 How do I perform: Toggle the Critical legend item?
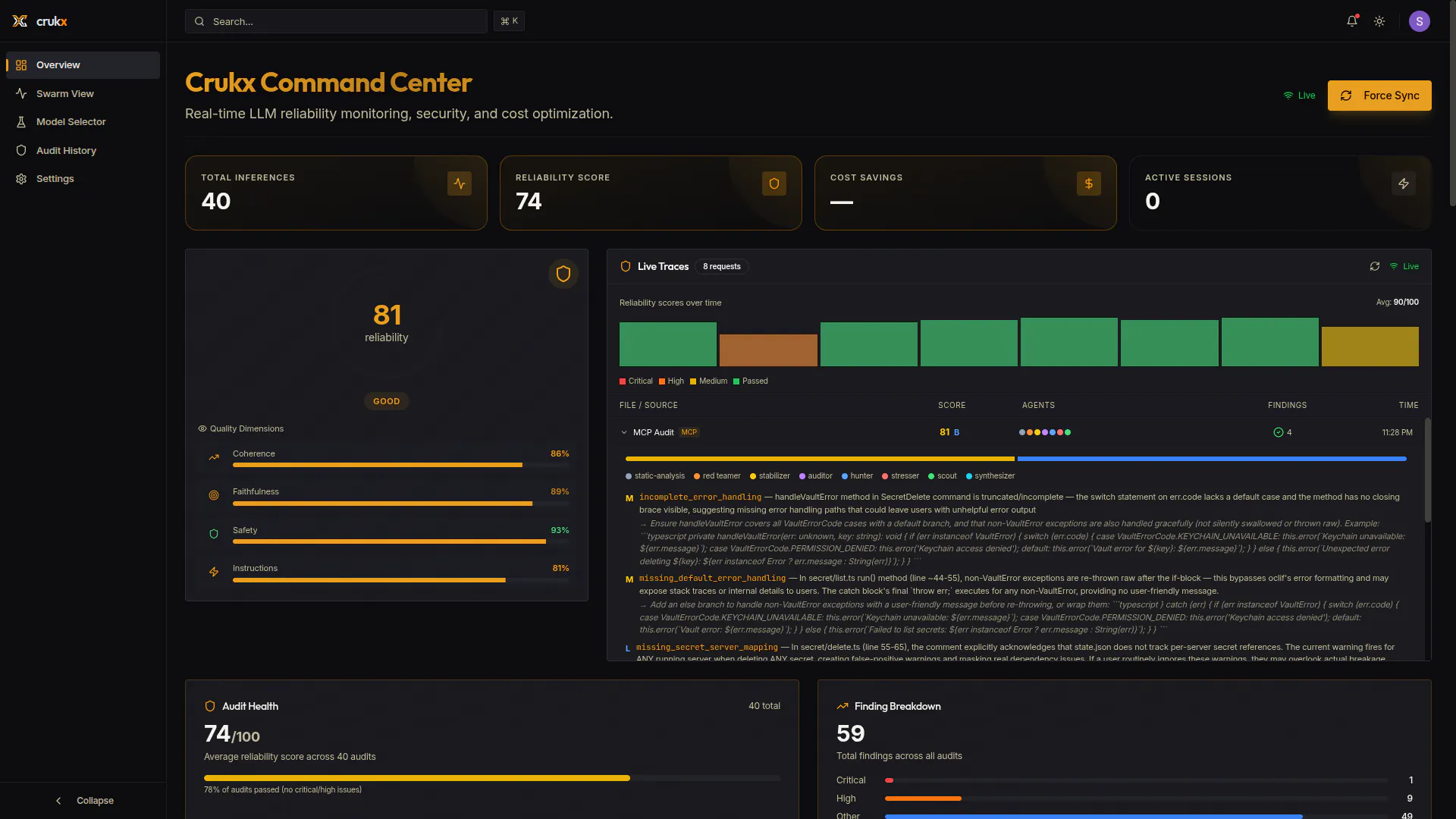636,381
